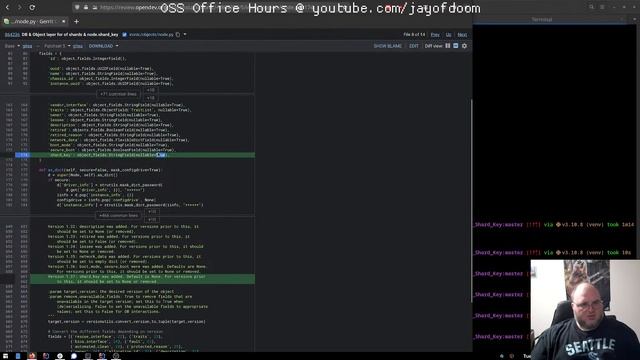The width and height of the screenshot is (640, 360).
Task: Open the red-orange taskbar app icon
Action: tap(32, 356)
